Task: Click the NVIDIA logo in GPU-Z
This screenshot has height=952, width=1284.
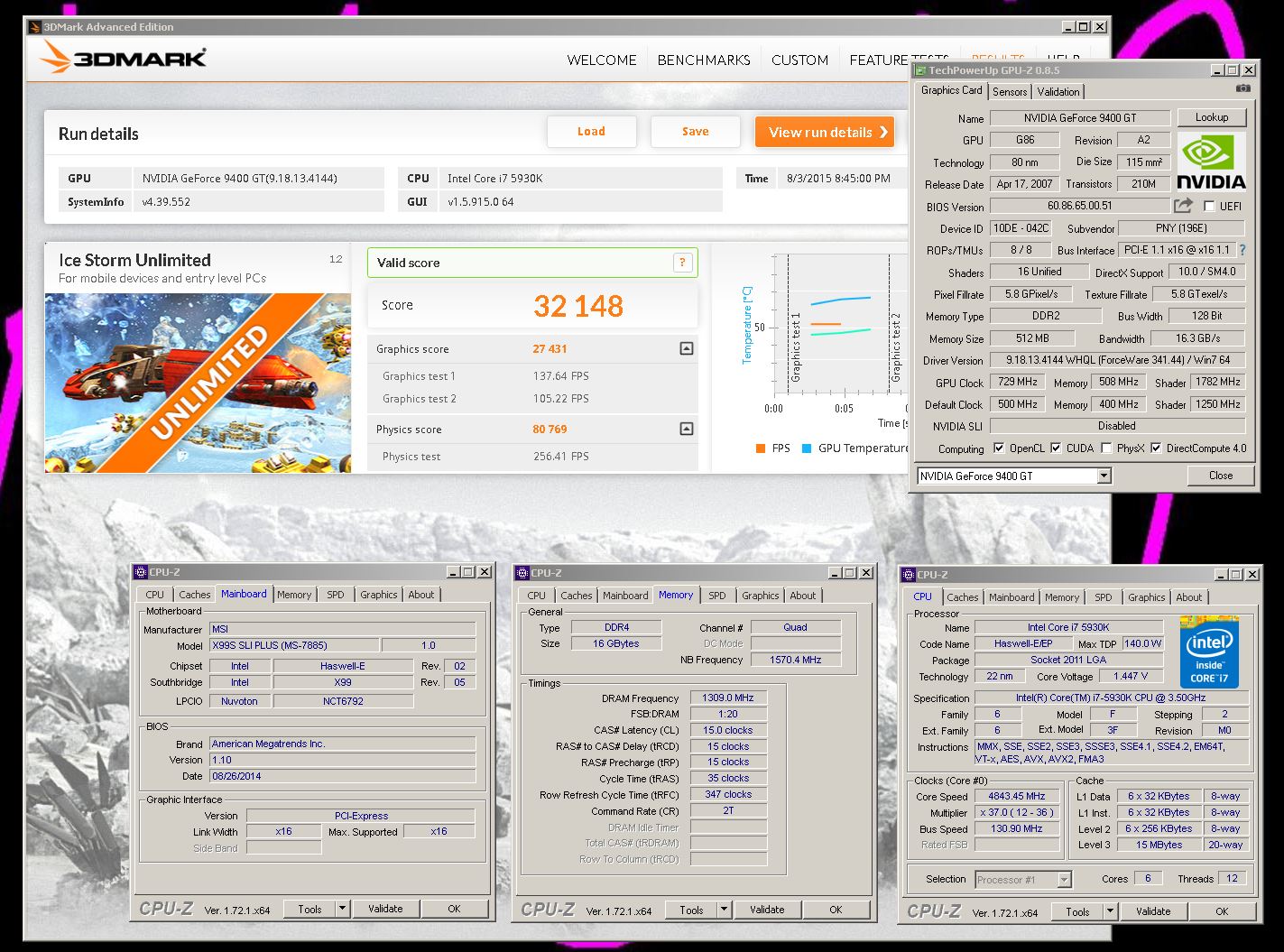Action: click(x=1213, y=162)
